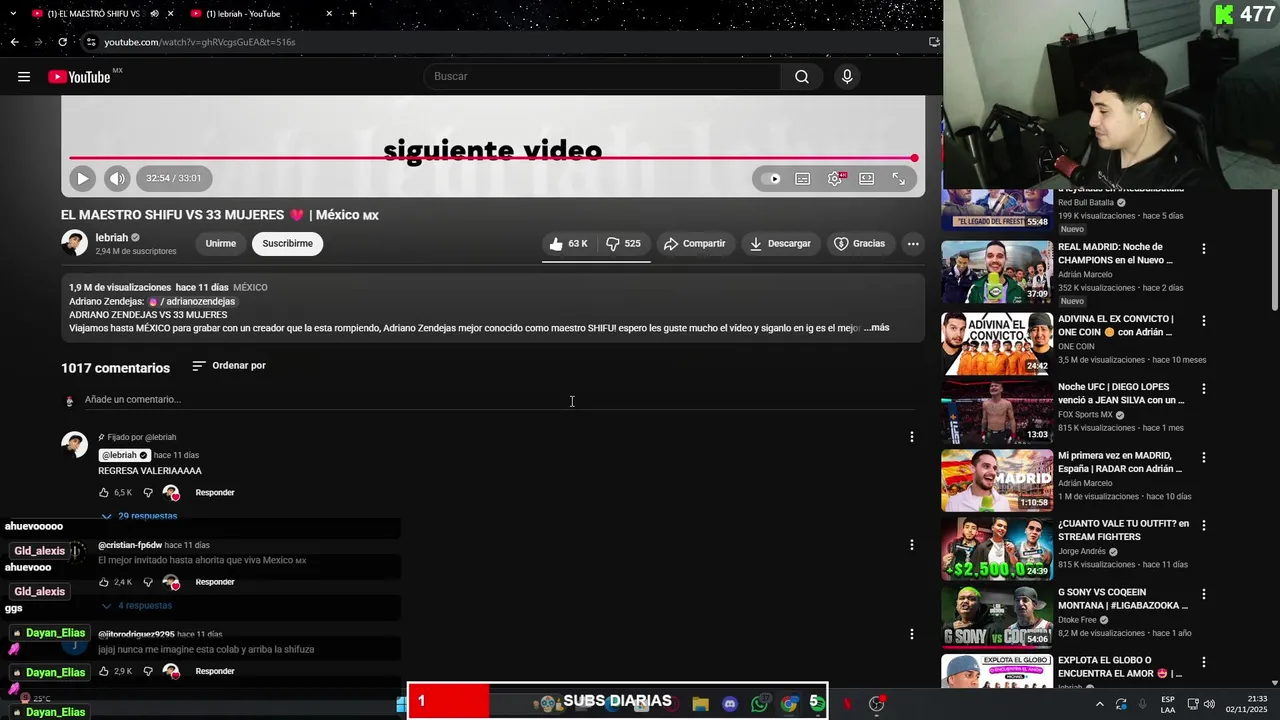Screen dimensions: 1280x720
Task: Join the channel with Unirme button
Action: click(x=220, y=243)
